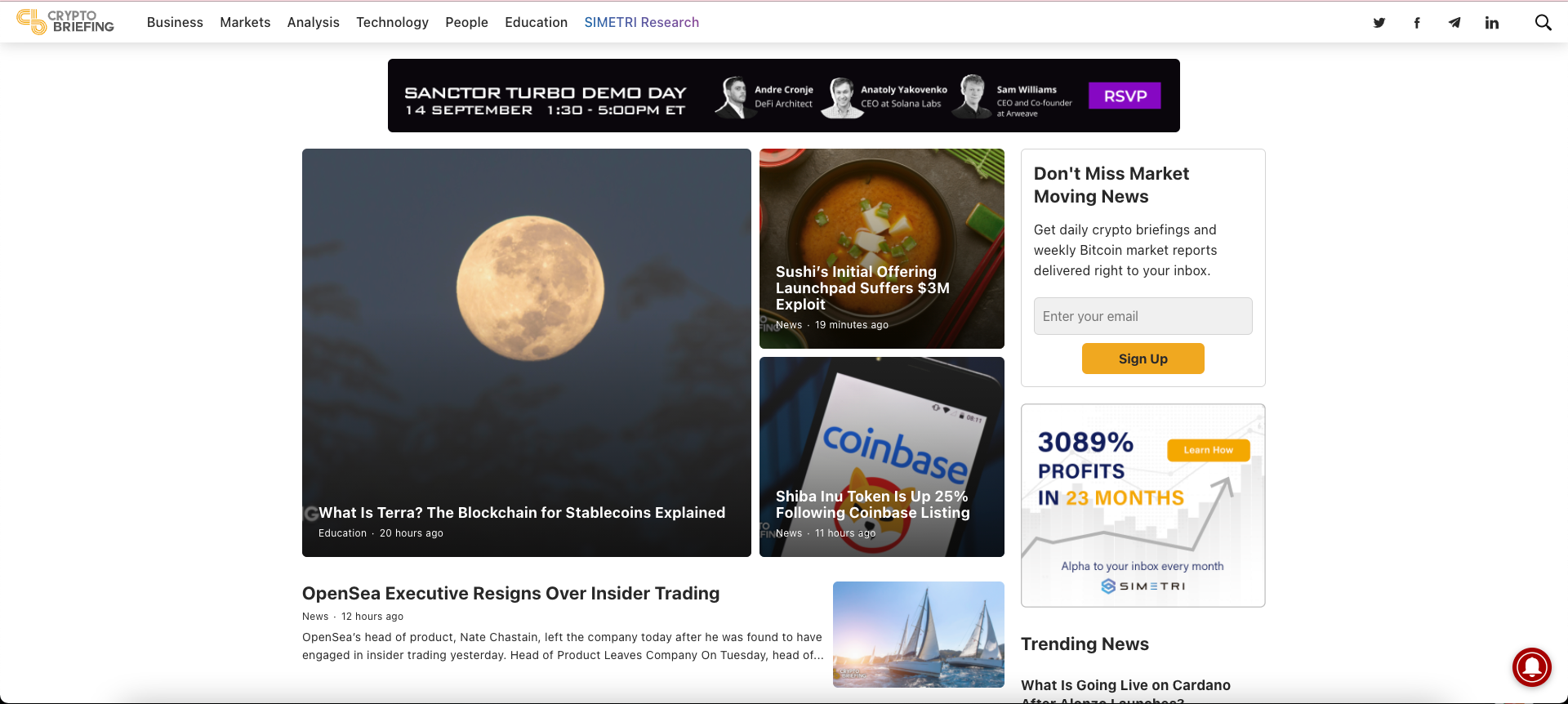This screenshot has width=1568, height=704.
Task: Open the What Is Terra article
Action: (x=522, y=513)
